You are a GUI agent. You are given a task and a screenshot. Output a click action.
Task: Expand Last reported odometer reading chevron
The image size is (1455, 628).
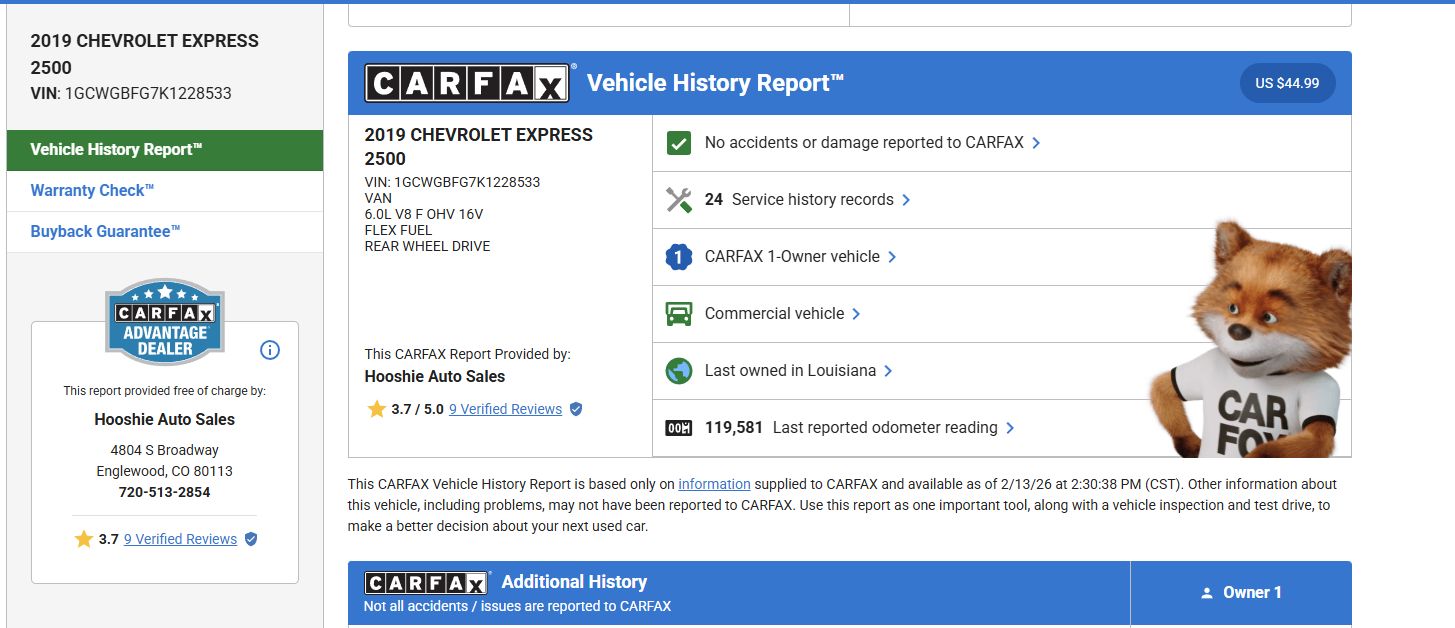tap(1010, 428)
